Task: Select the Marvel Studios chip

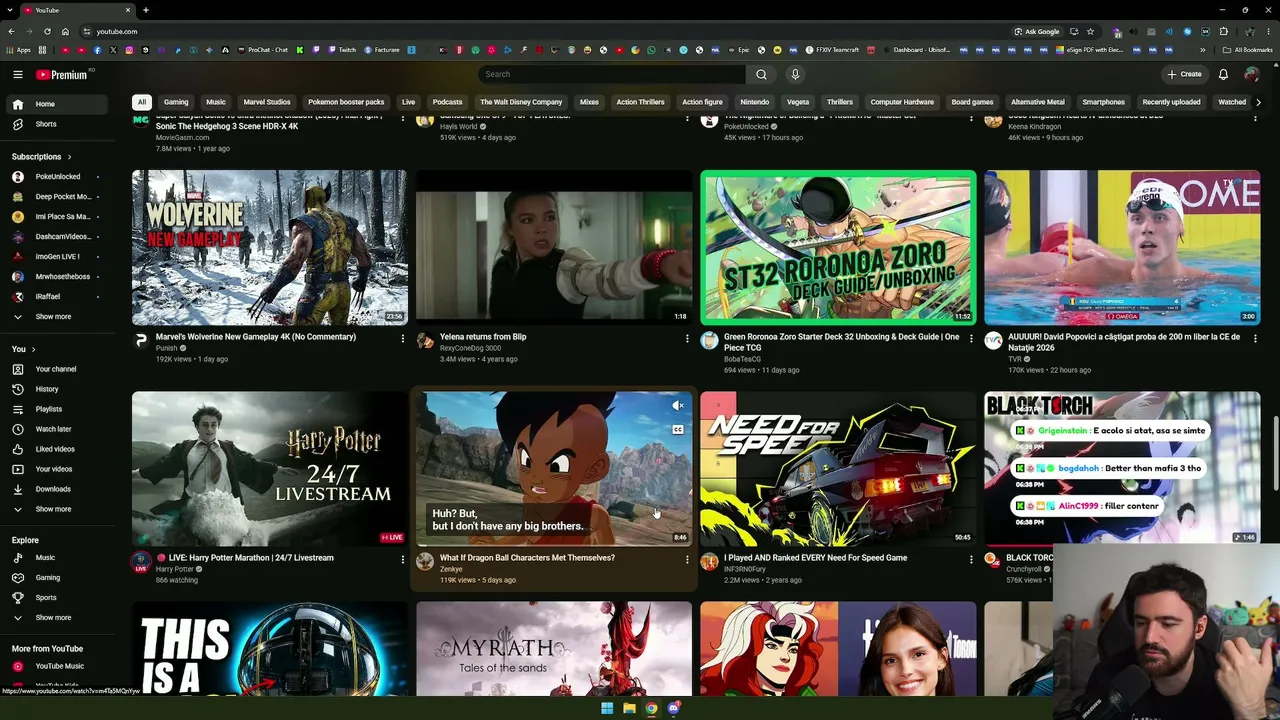Action: pos(267,102)
